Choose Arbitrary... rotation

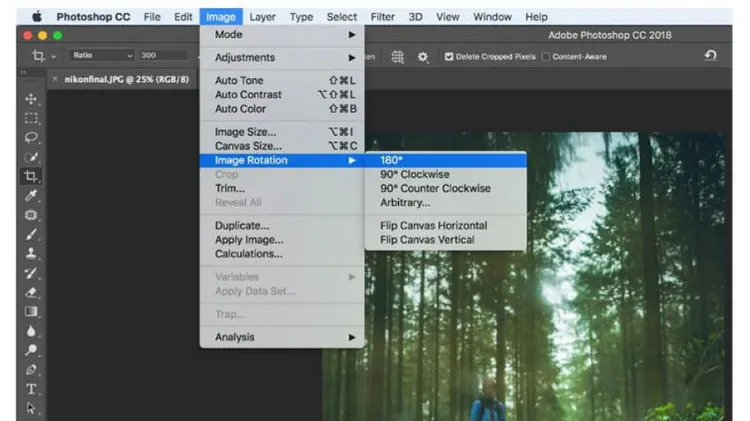coord(445,203)
